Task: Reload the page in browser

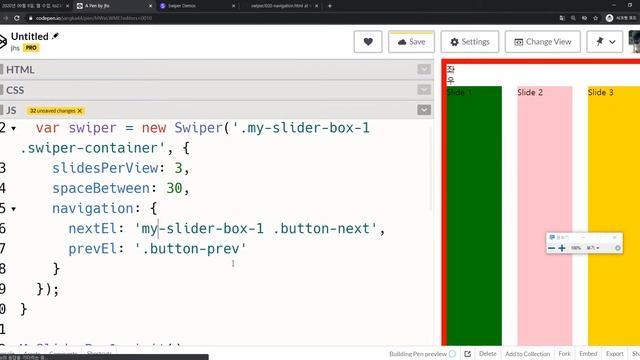Action: [17, 18]
